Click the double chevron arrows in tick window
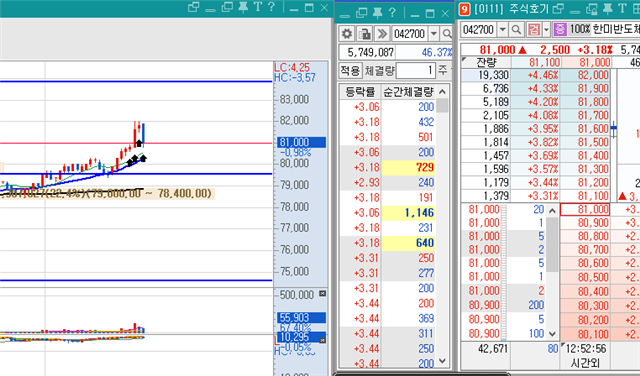 [x=382, y=33]
